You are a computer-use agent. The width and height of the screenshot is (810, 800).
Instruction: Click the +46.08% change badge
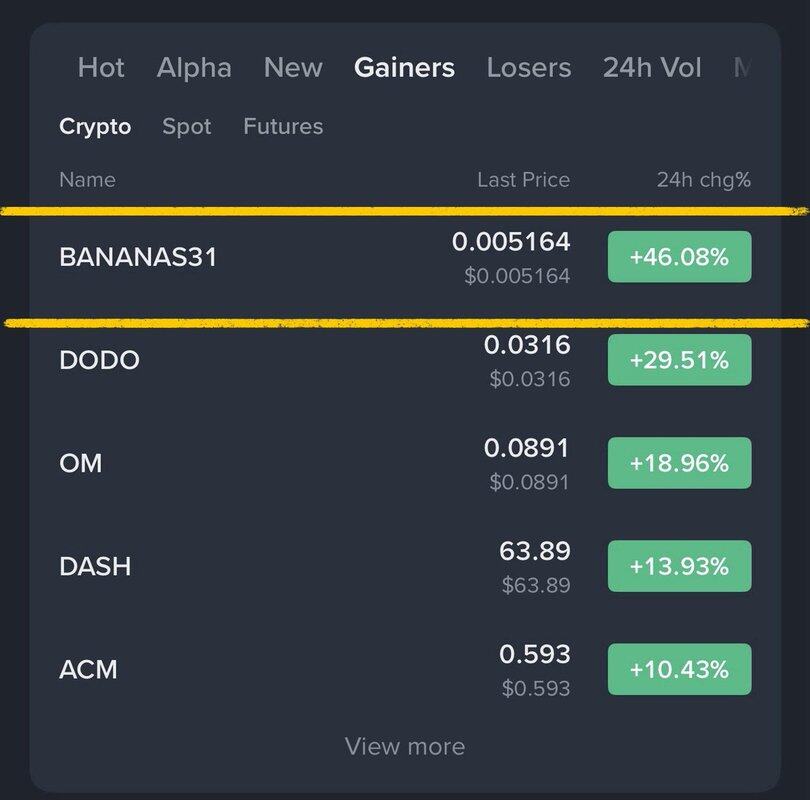pos(679,257)
